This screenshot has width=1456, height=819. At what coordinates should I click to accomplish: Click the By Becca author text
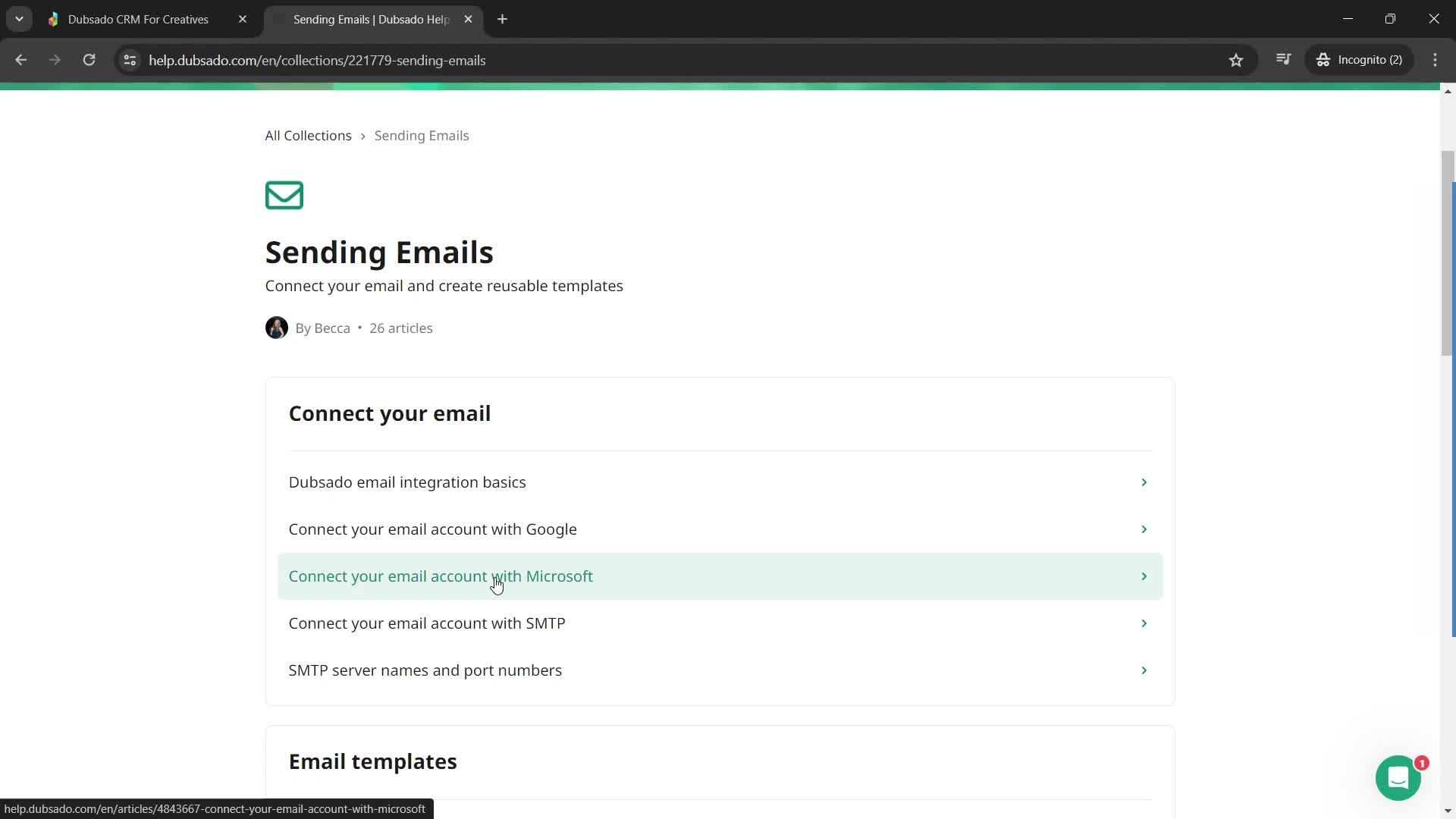coord(323,328)
